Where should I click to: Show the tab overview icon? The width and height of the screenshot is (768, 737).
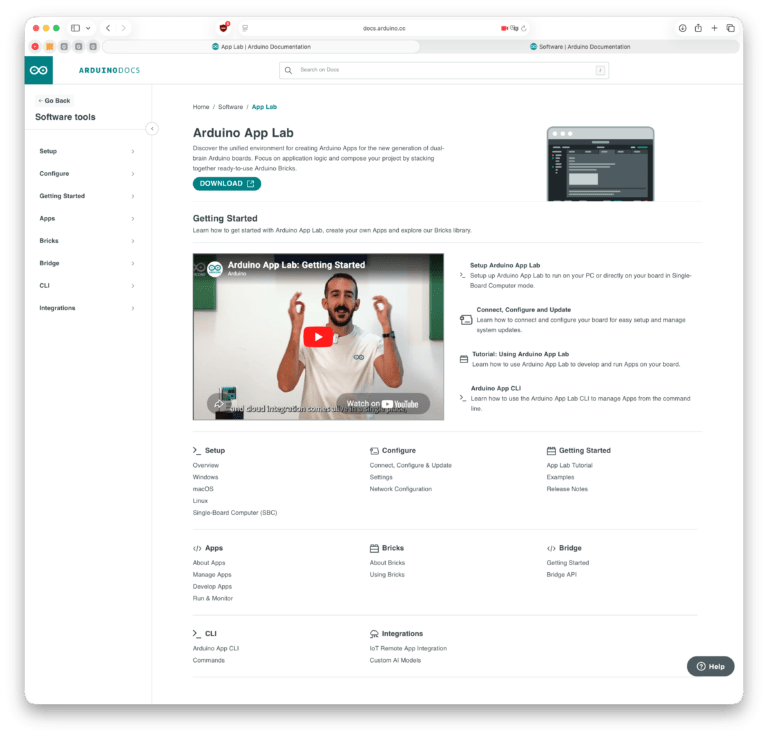[730, 28]
